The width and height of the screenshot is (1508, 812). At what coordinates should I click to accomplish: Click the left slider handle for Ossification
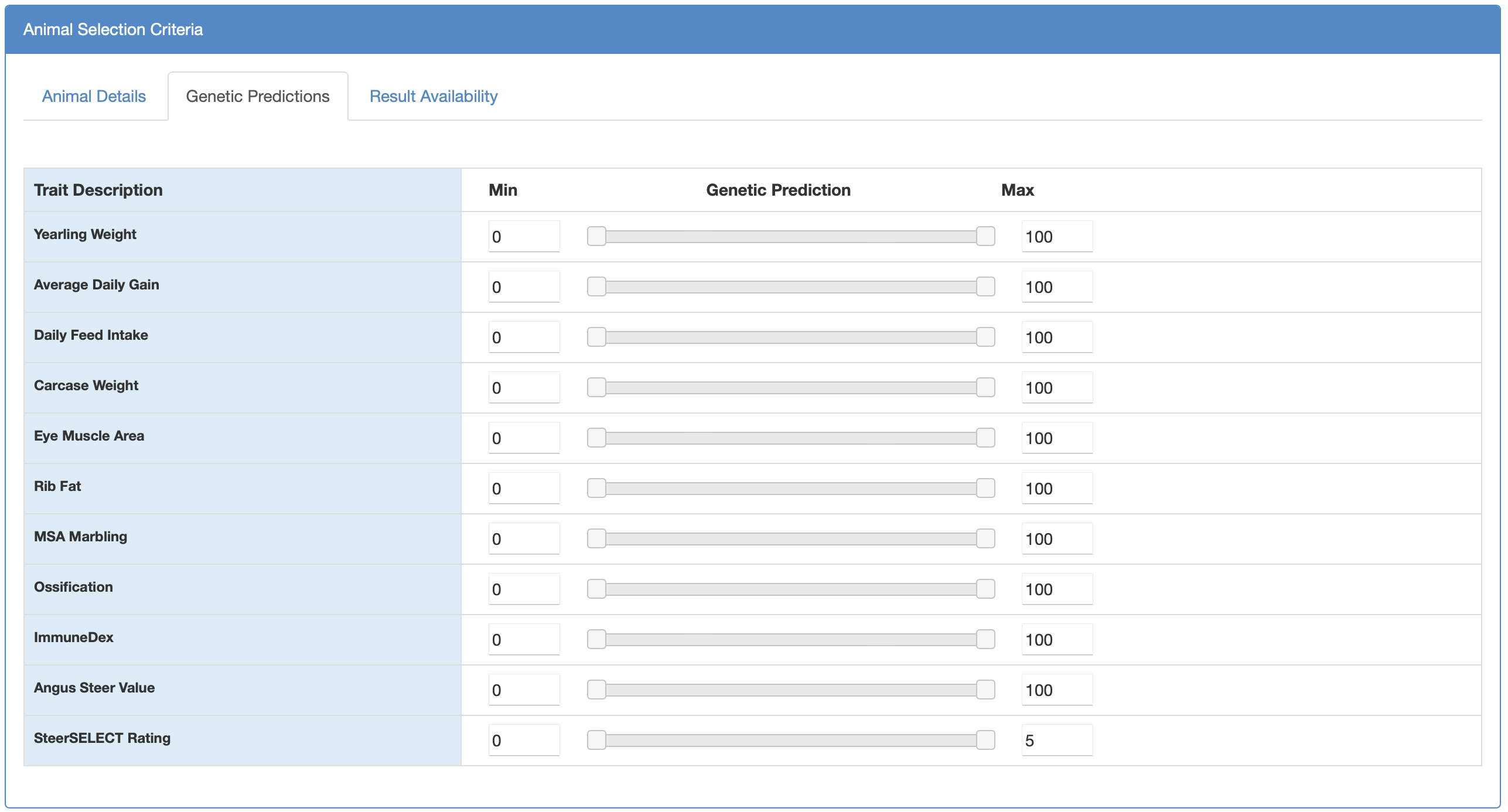pyautogui.click(x=596, y=589)
